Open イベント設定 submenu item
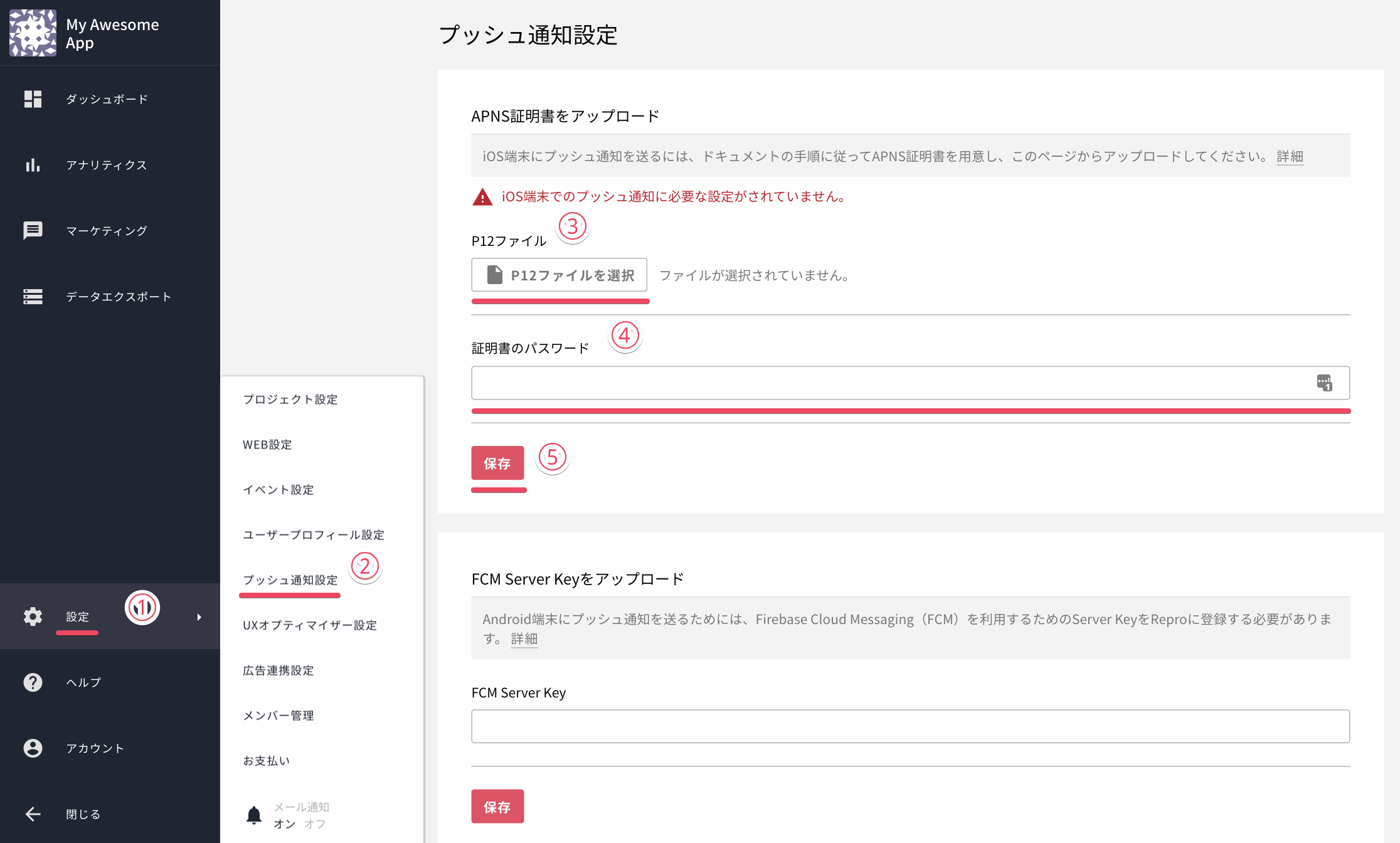 (x=278, y=490)
